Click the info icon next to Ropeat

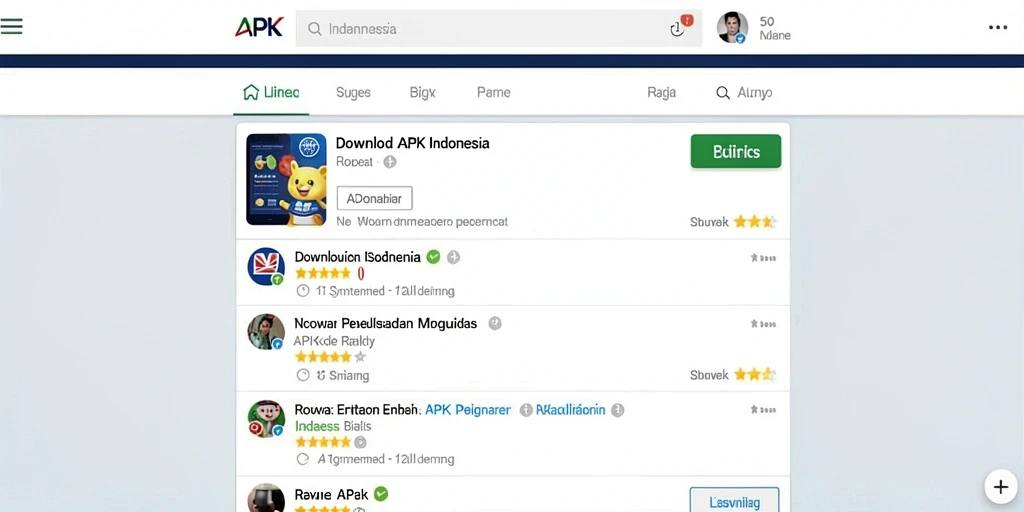[390, 162]
